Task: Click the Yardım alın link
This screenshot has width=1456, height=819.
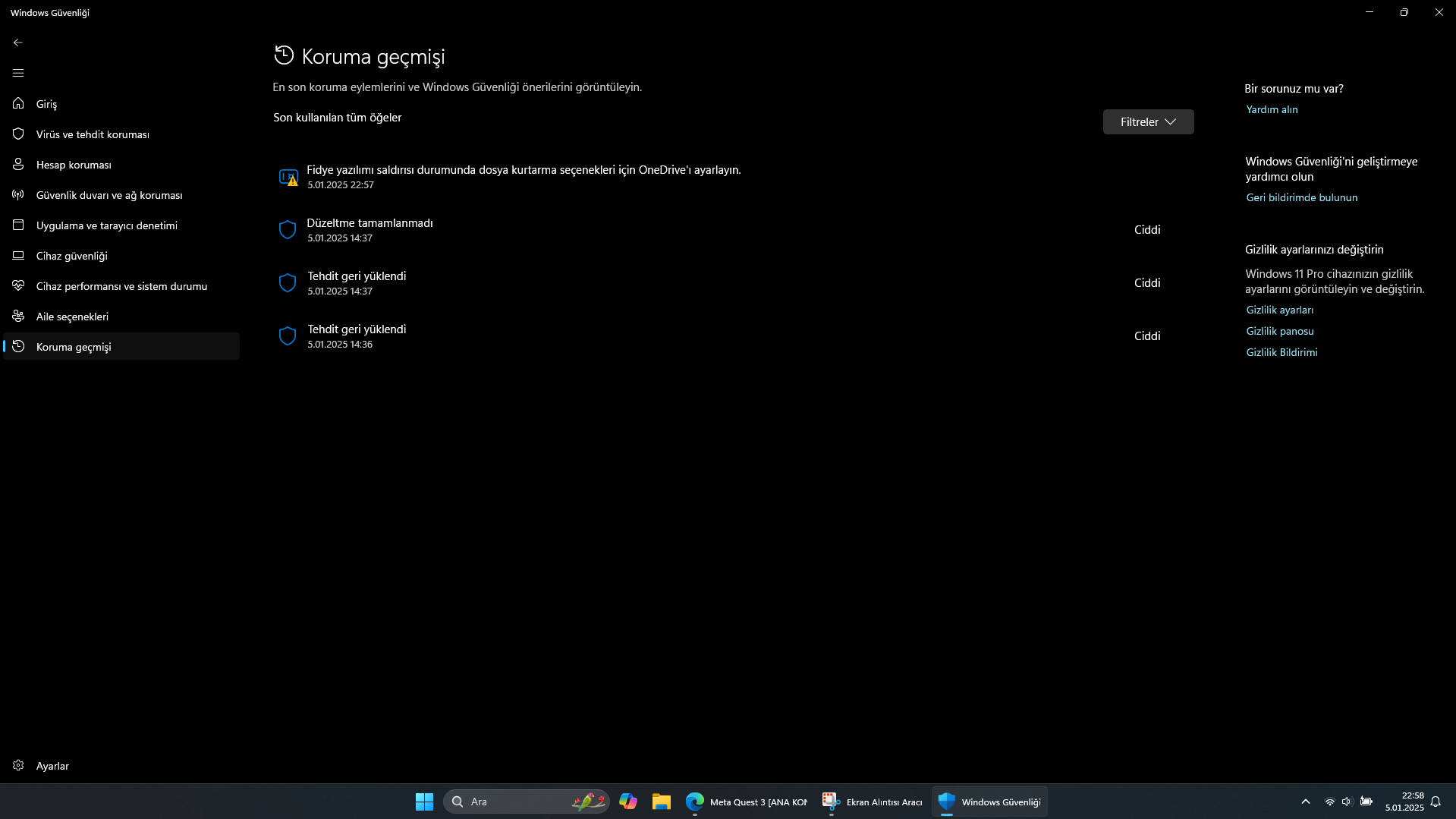Action: point(1272,110)
